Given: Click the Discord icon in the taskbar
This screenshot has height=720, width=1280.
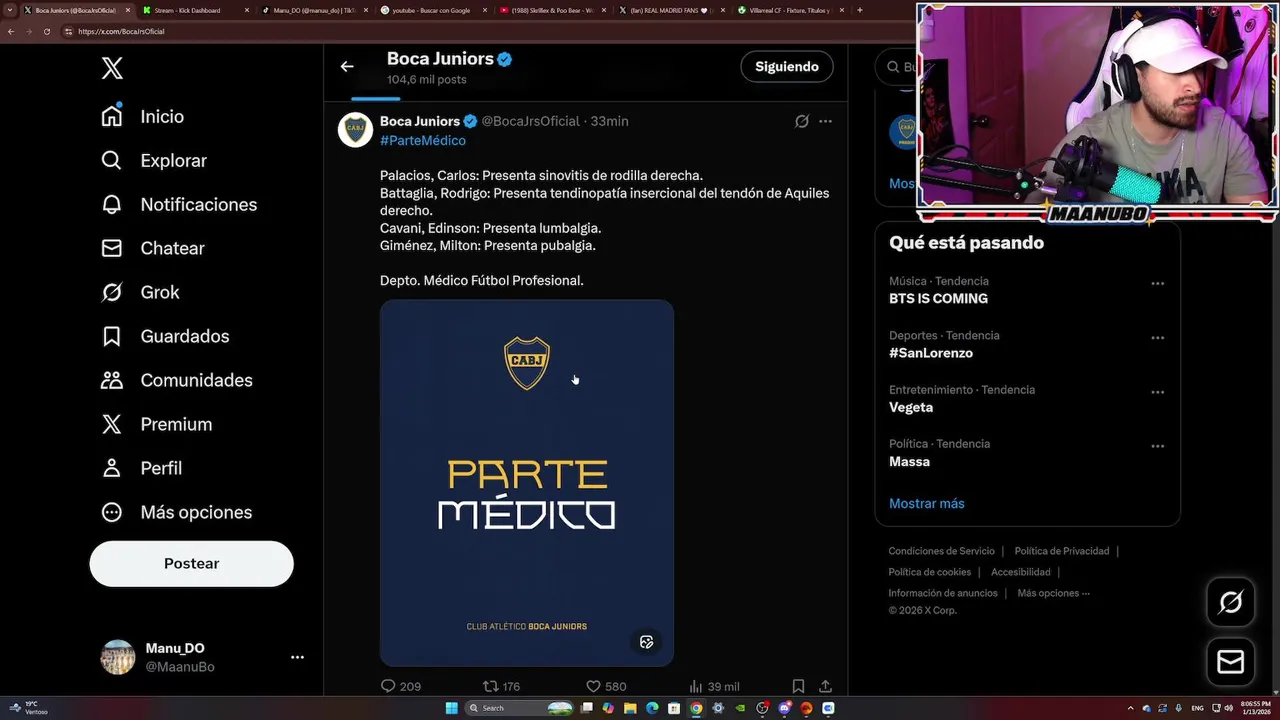Looking at the screenshot, I should pyautogui.click(x=784, y=708).
